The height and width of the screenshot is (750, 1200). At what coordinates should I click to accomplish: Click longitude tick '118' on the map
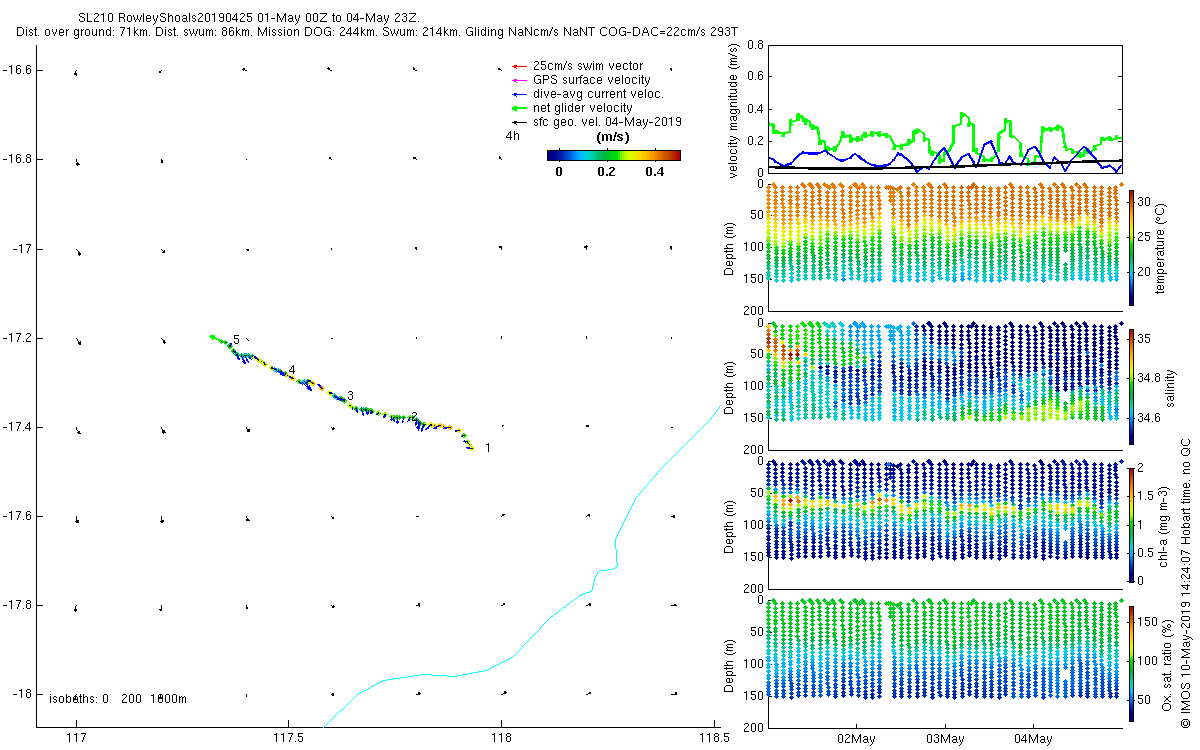[x=502, y=739]
